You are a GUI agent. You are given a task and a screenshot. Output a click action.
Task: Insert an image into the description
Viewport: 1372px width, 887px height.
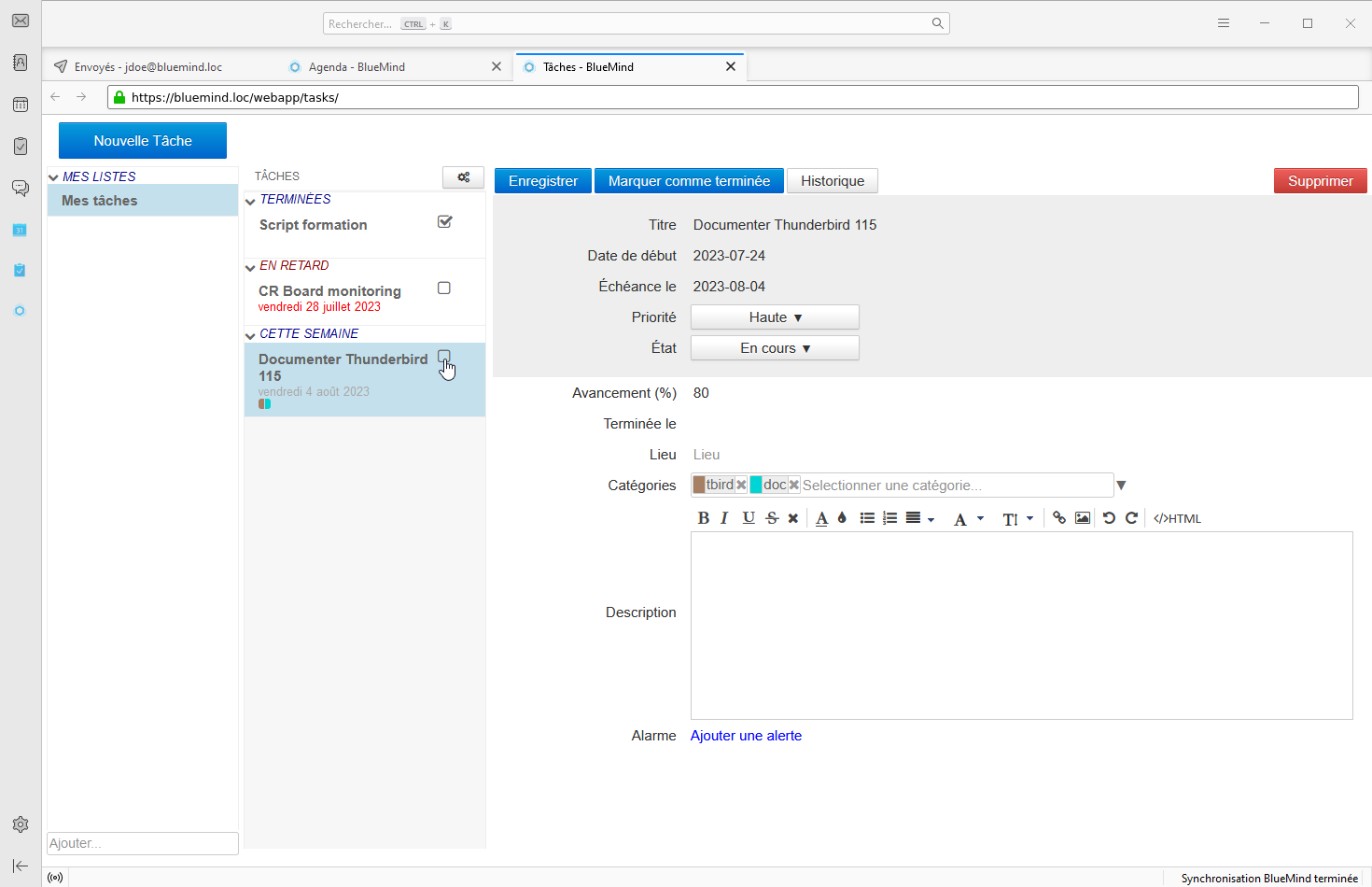(1083, 518)
